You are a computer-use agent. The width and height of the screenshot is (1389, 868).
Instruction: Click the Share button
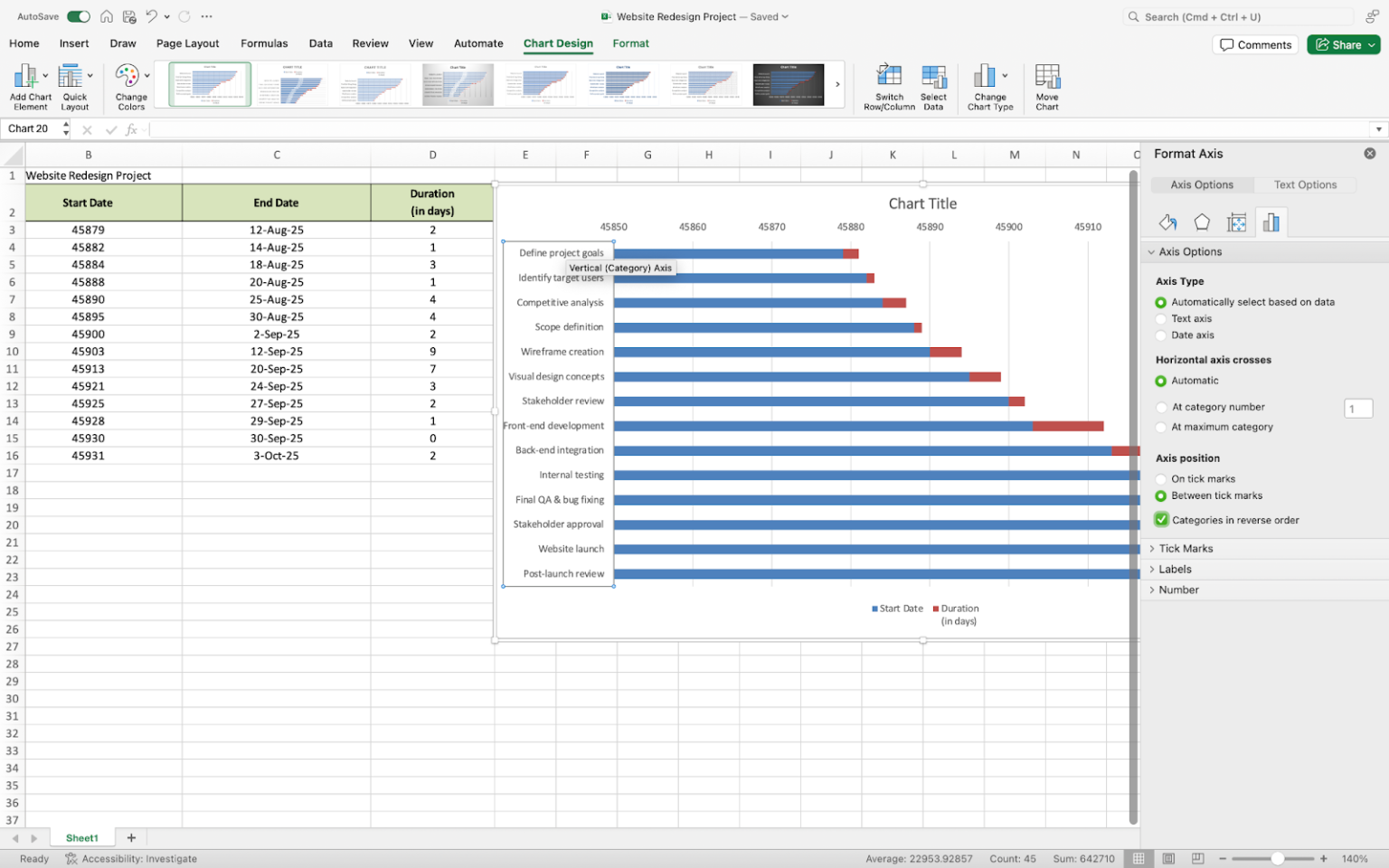[x=1344, y=44]
